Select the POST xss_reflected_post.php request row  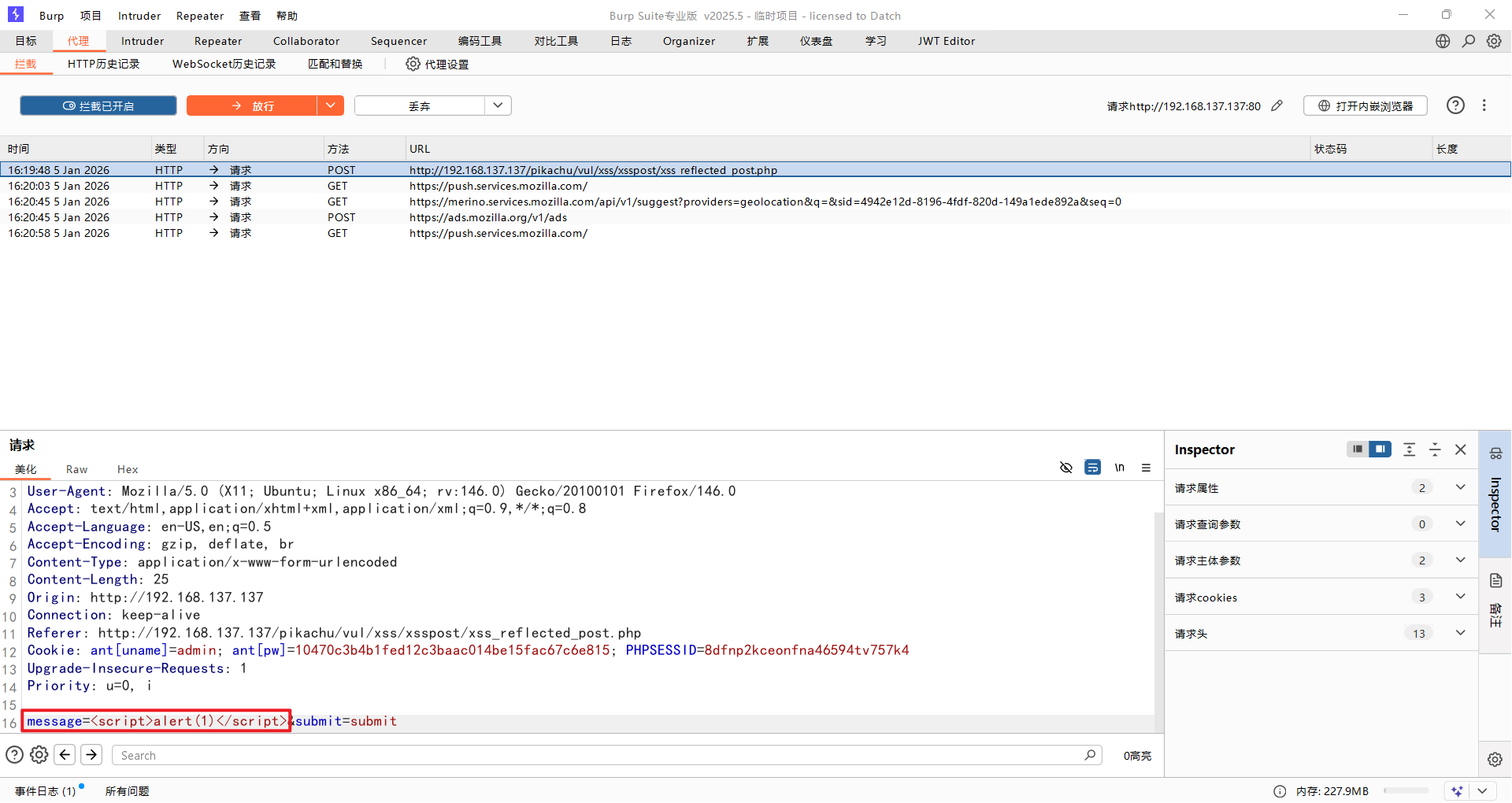756,169
